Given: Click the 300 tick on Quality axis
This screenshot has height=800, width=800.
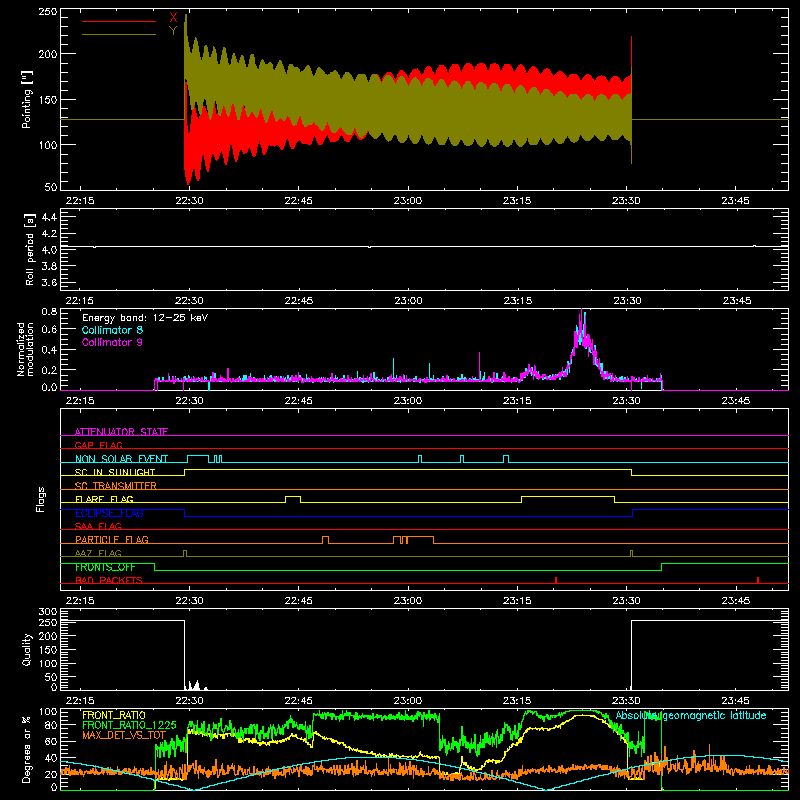Looking at the screenshot, I should click(48, 611).
